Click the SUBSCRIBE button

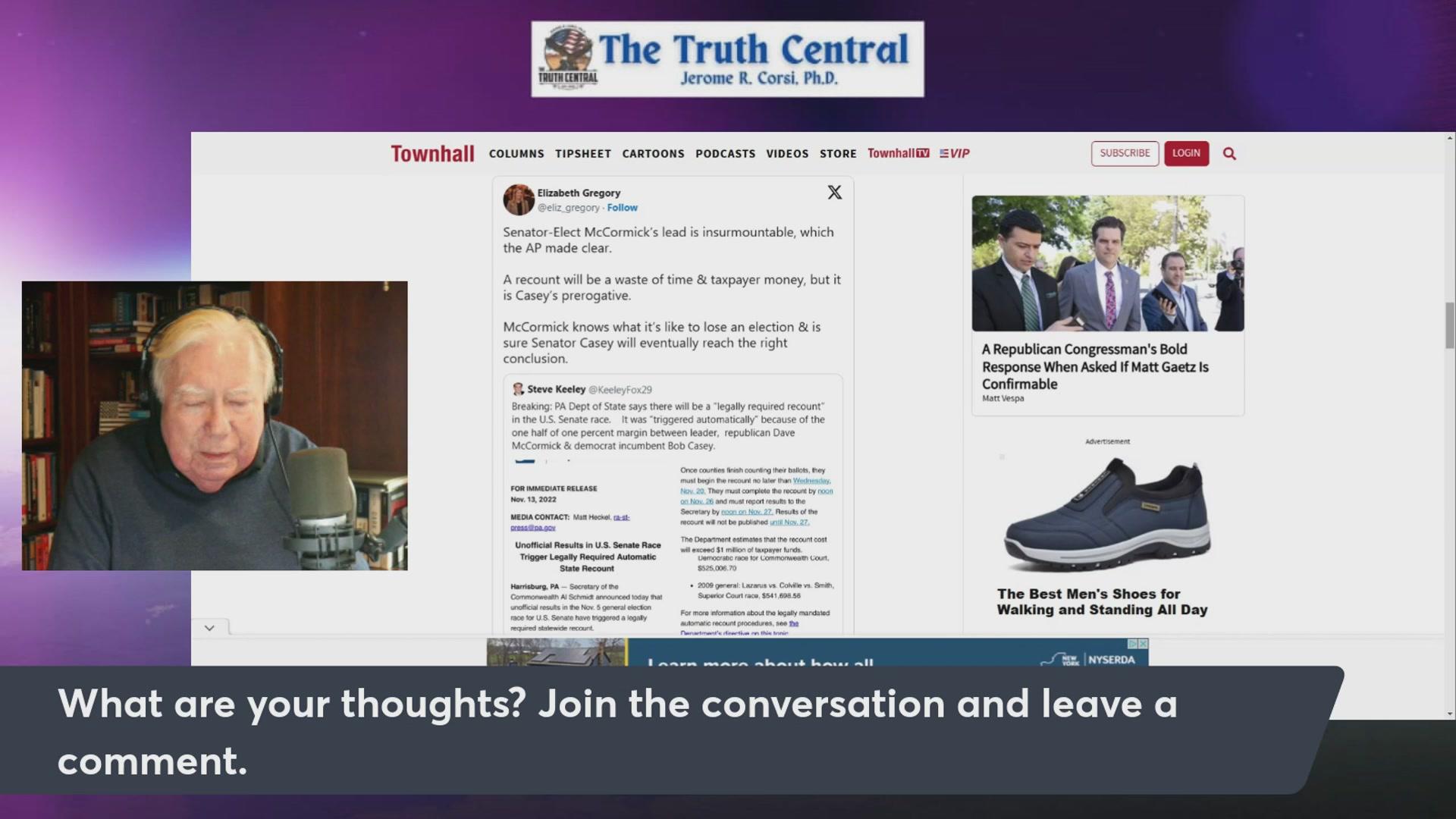[x=1125, y=153]
